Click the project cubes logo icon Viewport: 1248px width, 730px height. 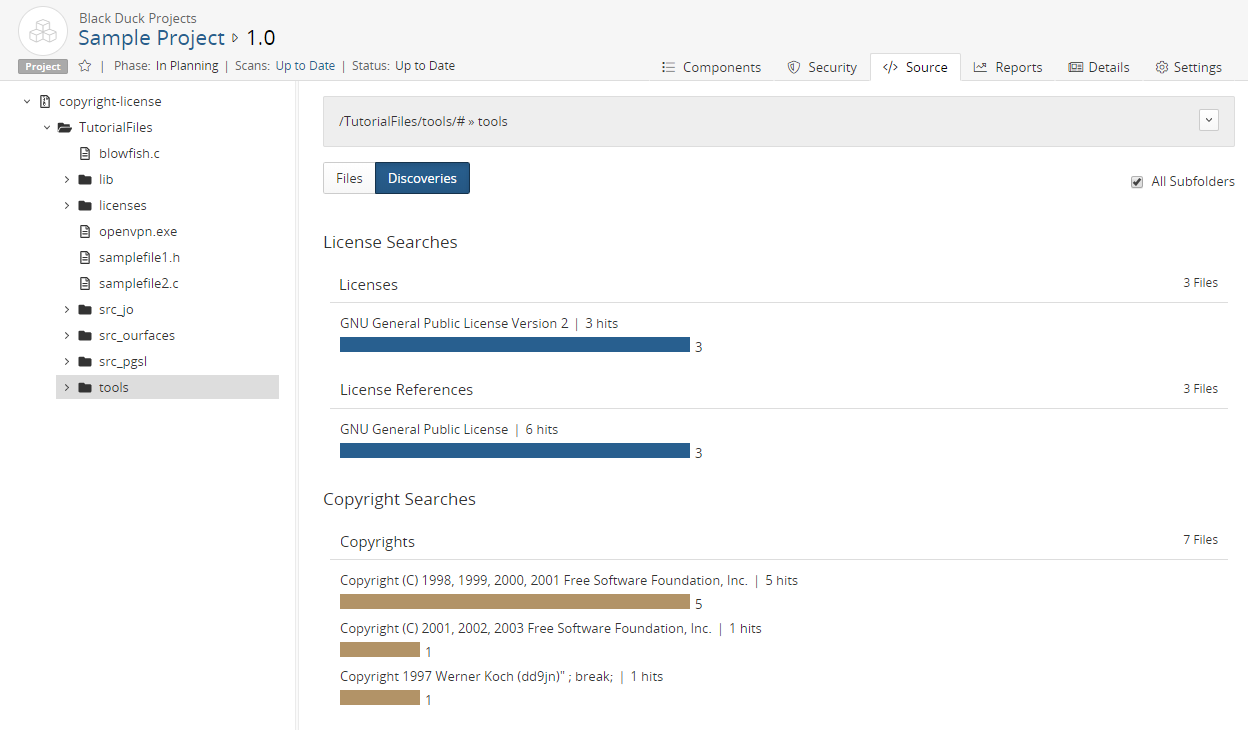click(x=43, y=31)
